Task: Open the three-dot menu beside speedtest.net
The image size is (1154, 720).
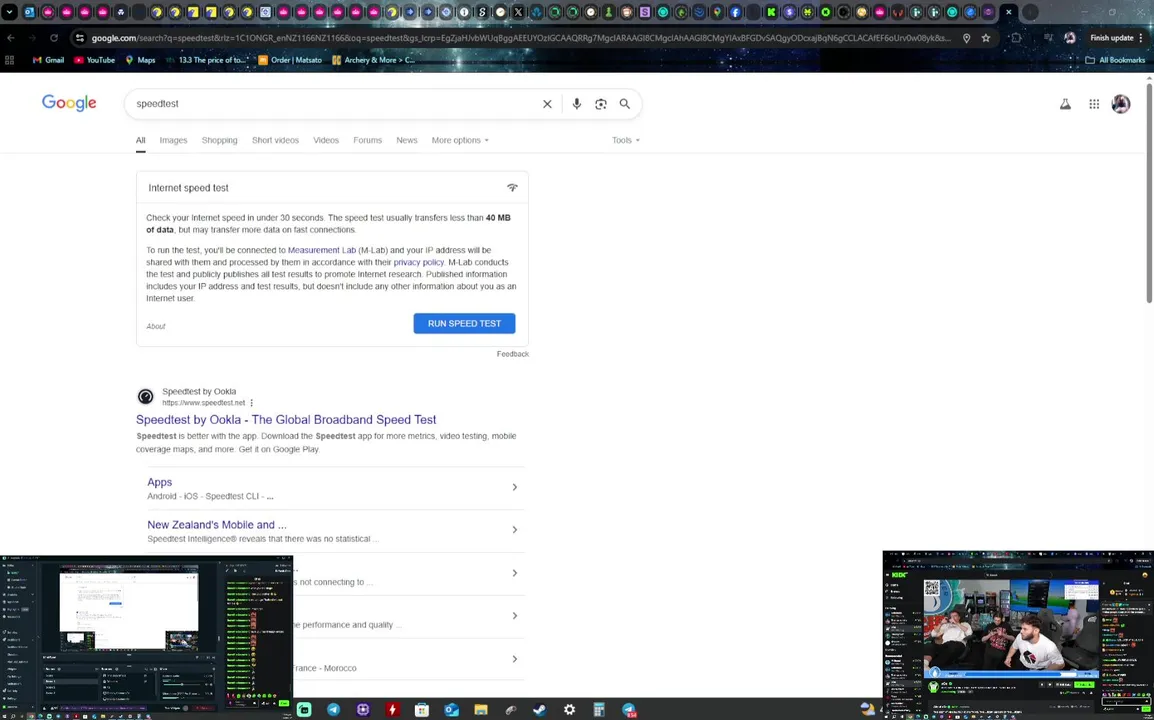Action: pos(252,403)
